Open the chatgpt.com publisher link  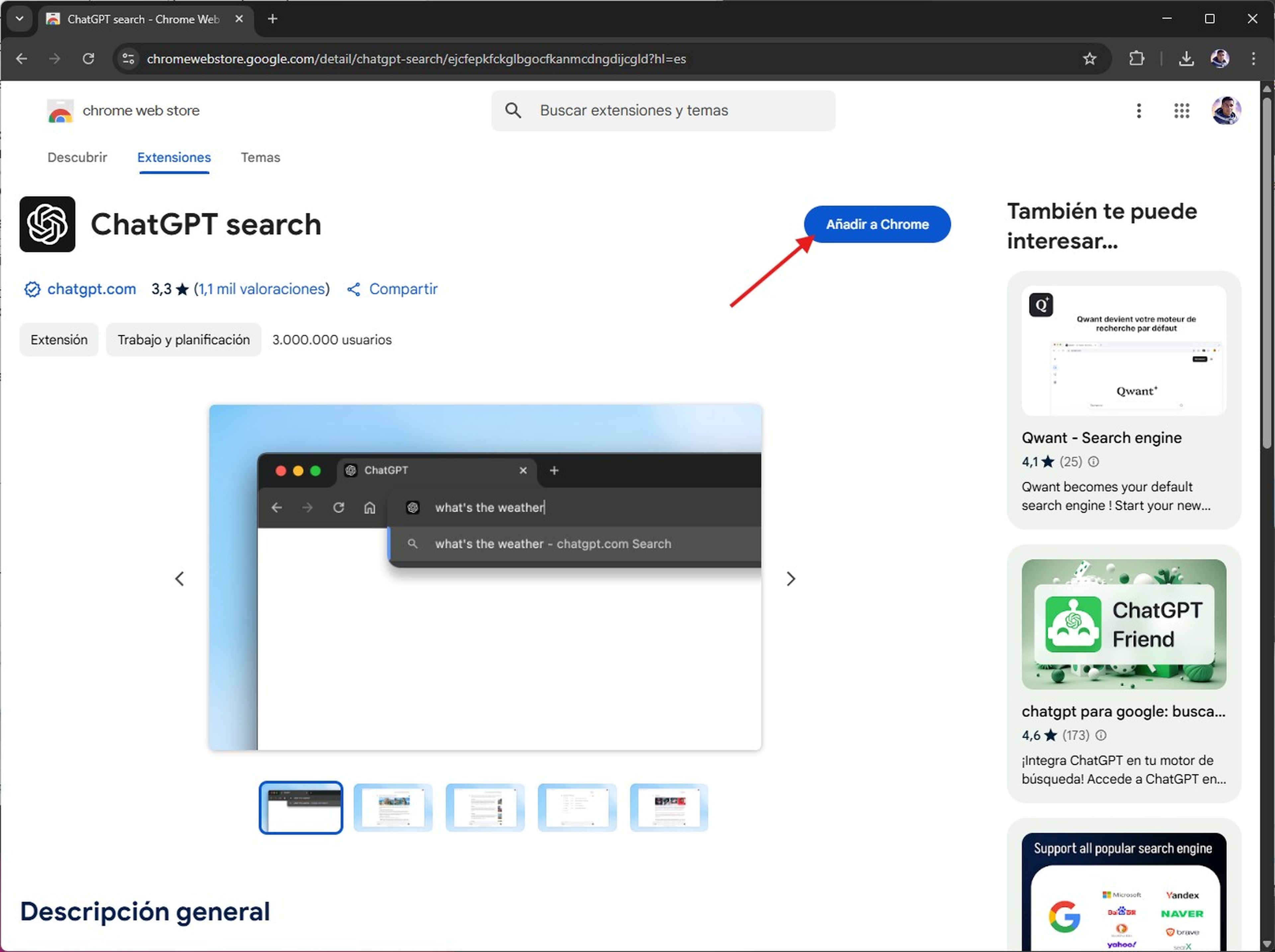pos(92,289)
